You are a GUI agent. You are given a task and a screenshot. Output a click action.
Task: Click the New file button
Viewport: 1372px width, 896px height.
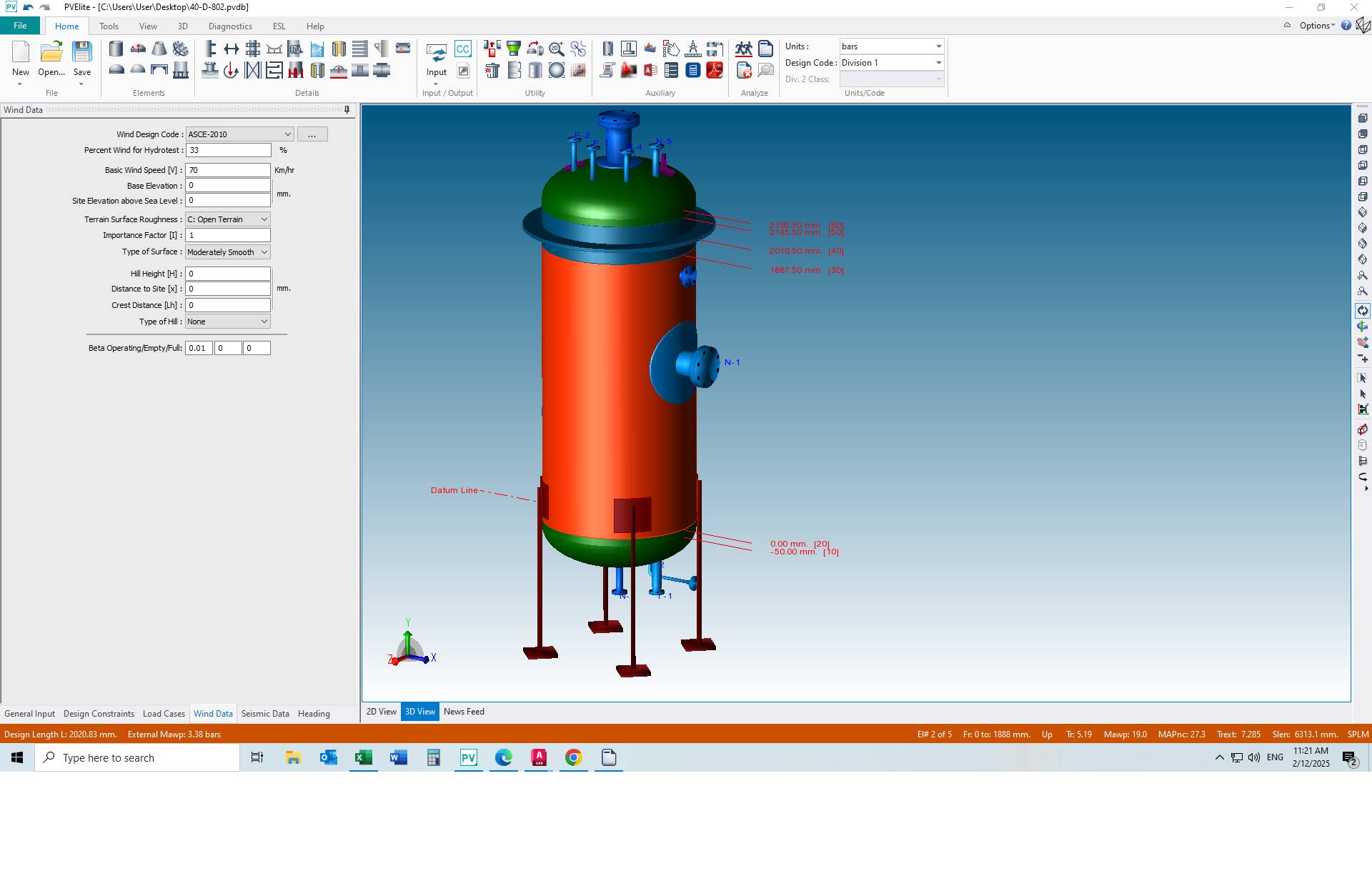pyautogui.click(x=21, y=59)
